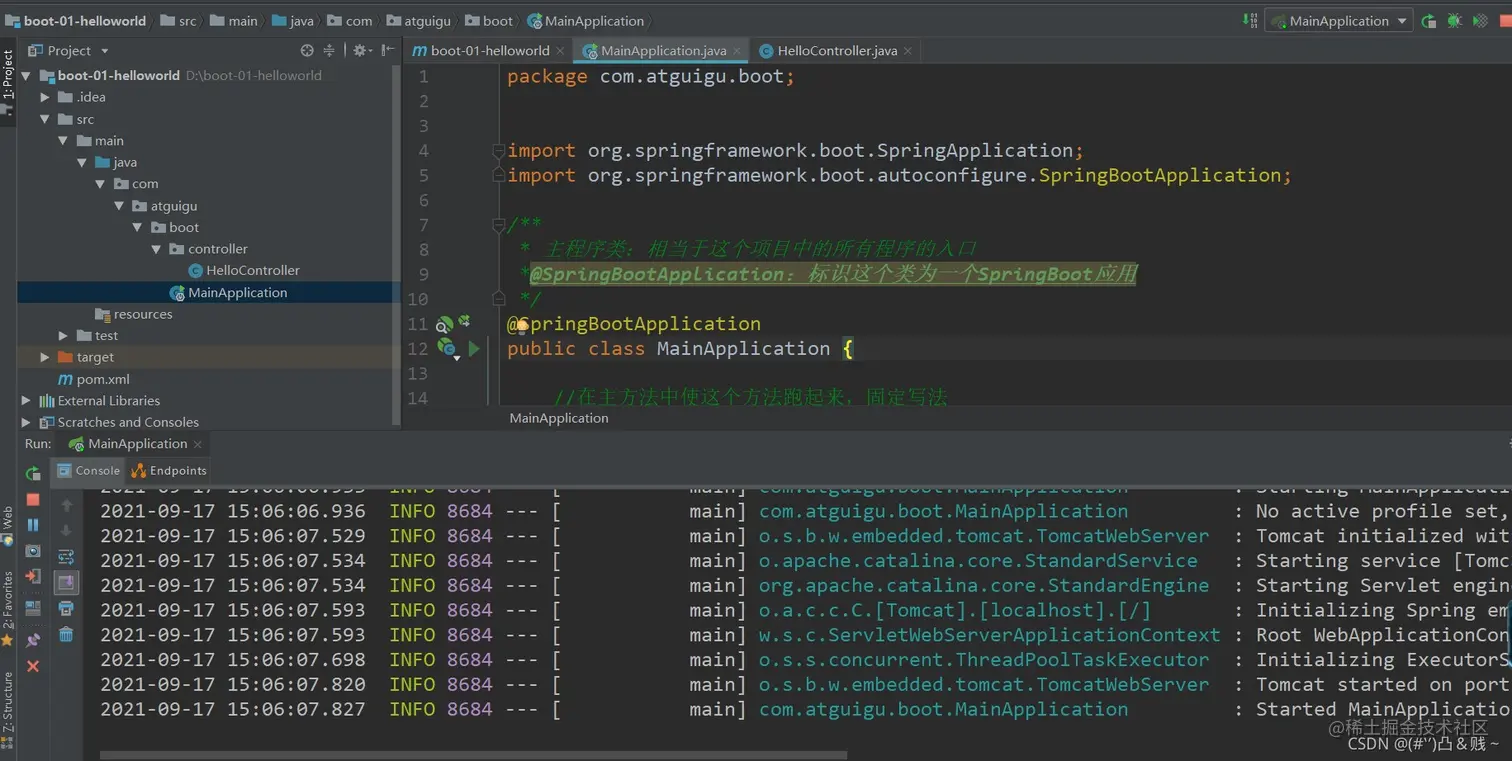Locate current file with crosshair icon
The image size is (1512, 761).
307,50
